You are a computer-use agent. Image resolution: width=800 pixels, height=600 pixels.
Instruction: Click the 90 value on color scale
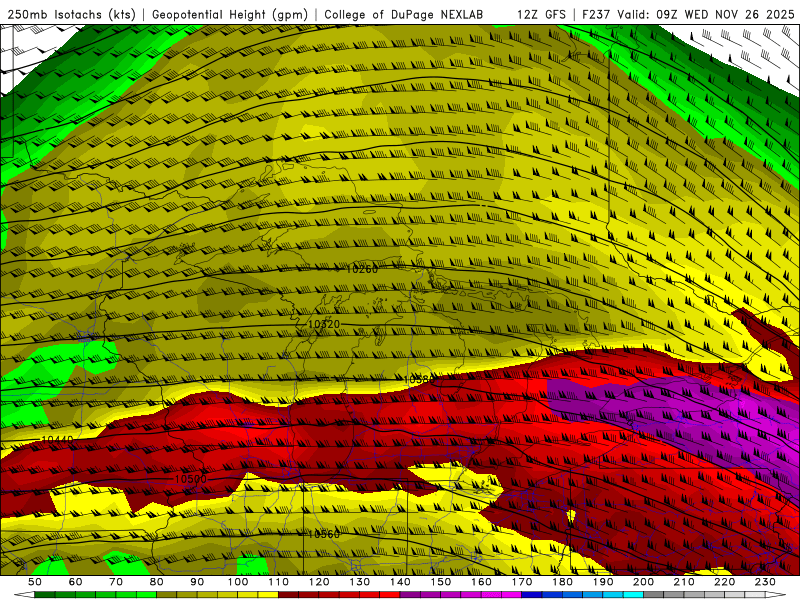197,582
